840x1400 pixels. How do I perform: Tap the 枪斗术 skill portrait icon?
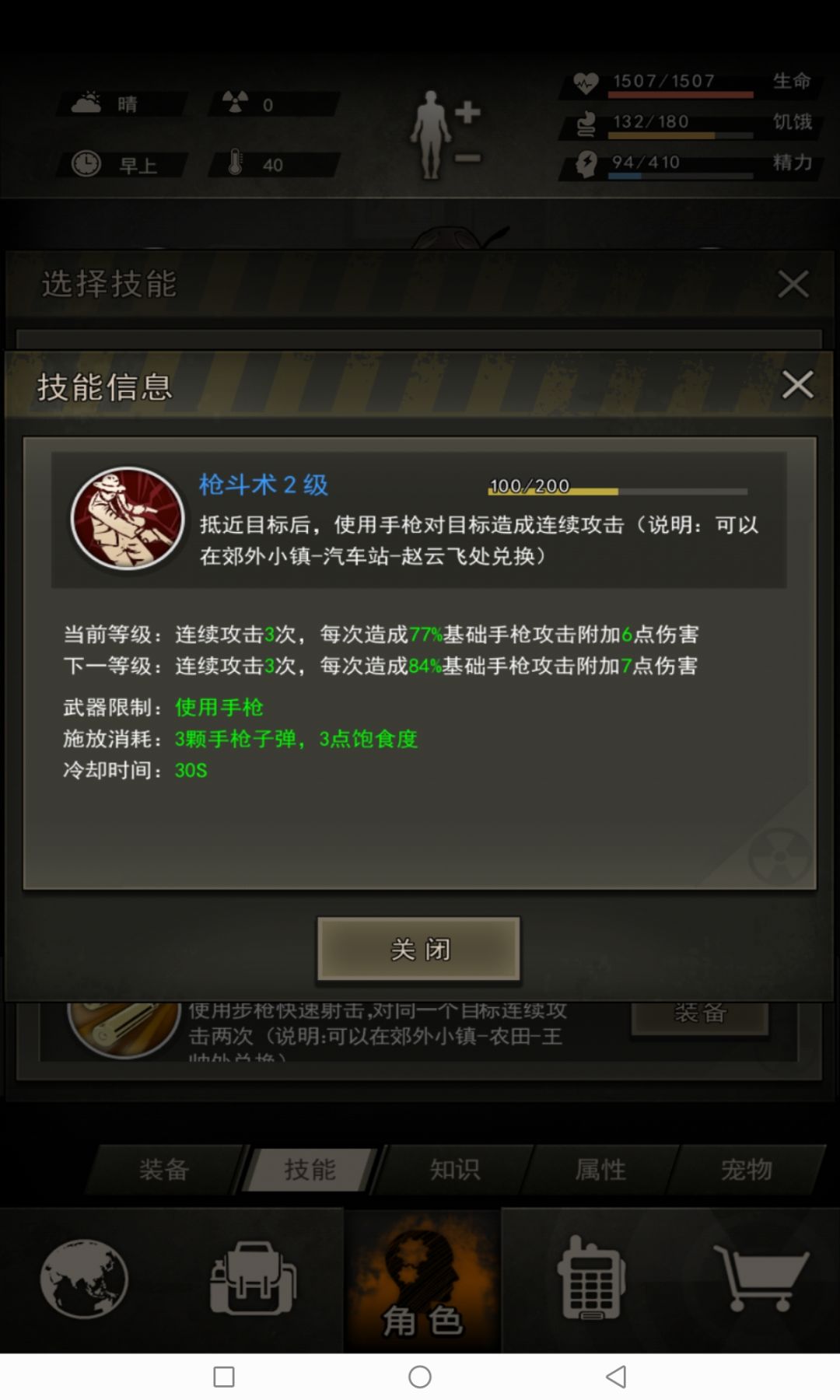point(128,518)
